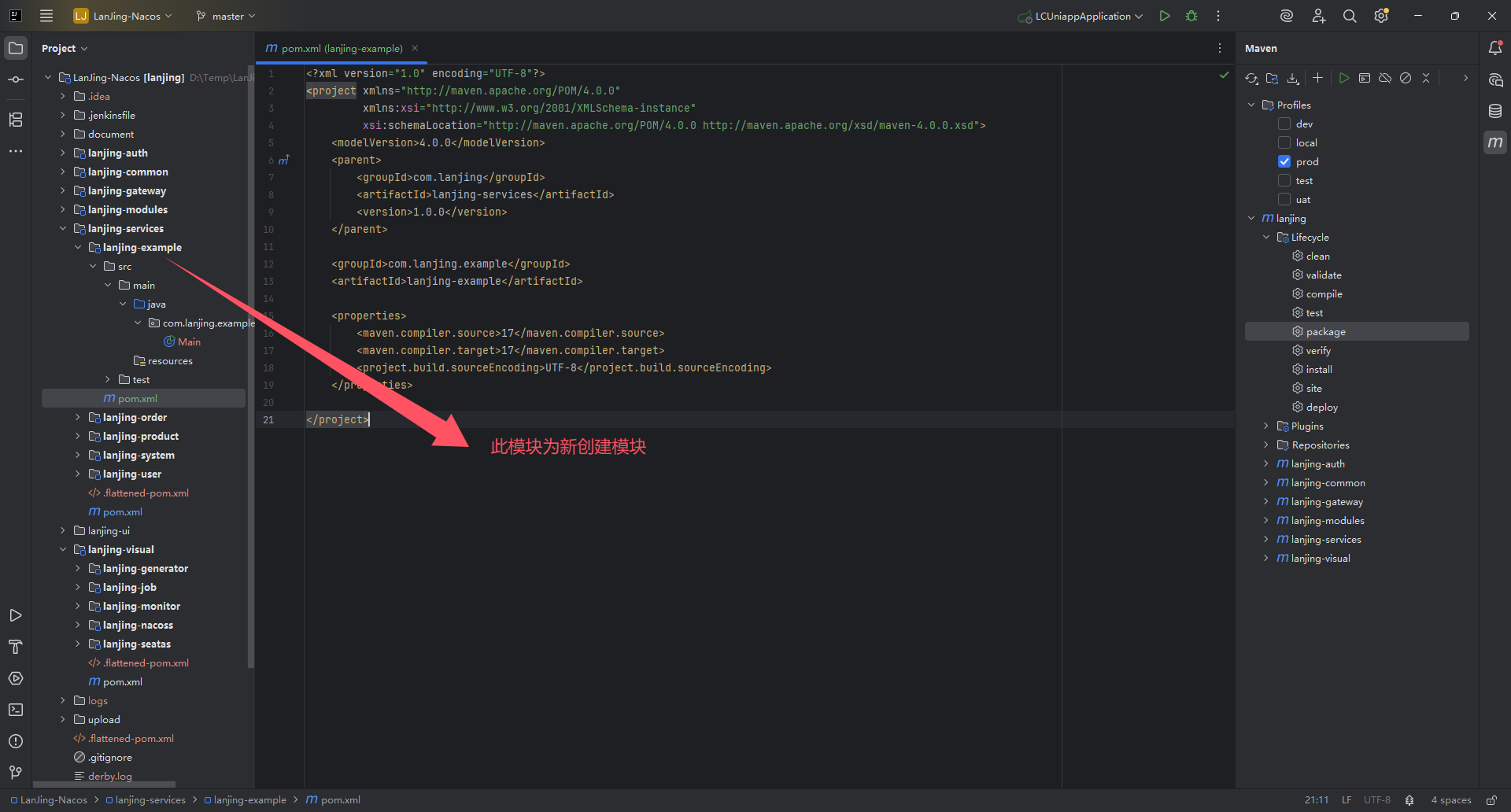Toggle read-only lock icon in status bar
The image size is (1511, 812).
tap(1491, 799)
